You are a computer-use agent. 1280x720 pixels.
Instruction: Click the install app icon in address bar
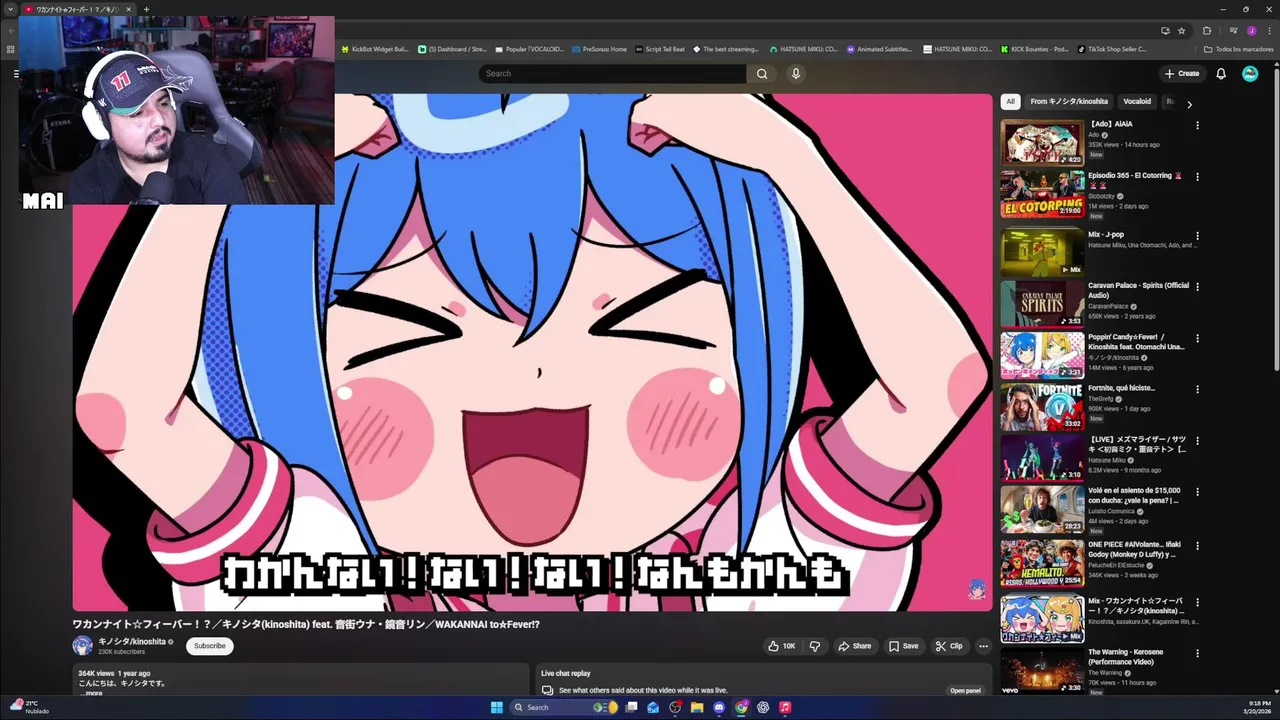pyautogui.click(x=1165, y=30)
